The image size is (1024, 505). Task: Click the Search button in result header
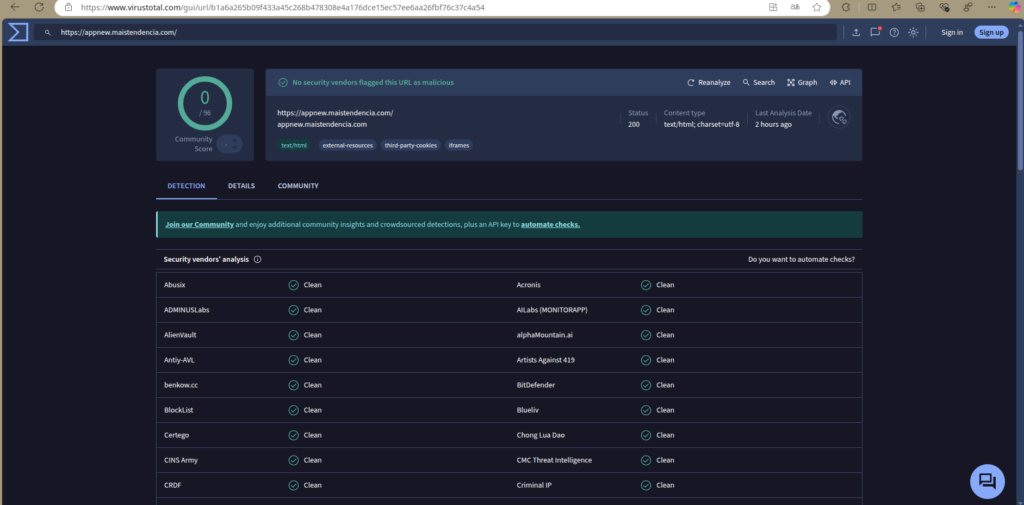click(x=758, y=82)
